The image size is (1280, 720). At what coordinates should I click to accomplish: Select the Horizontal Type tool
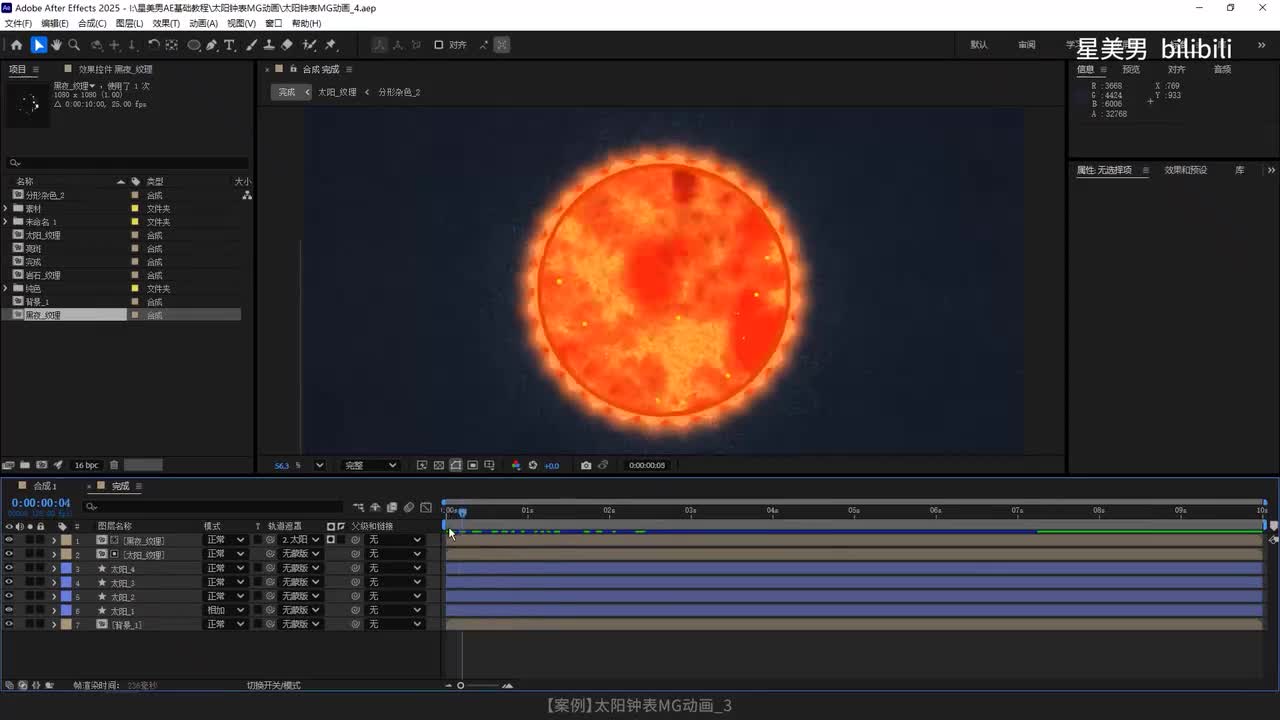pyautogui.click(x=229, y=45)
